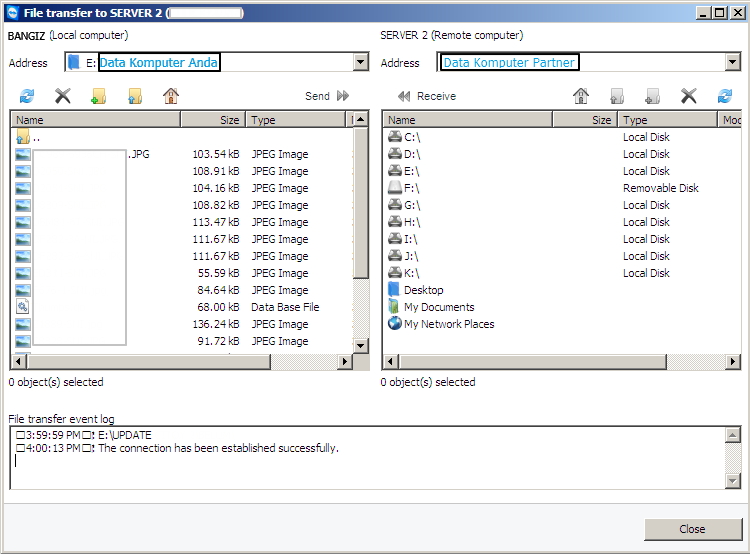
Task: Open remote Address dropdown arrow
Action: [732, 62]
